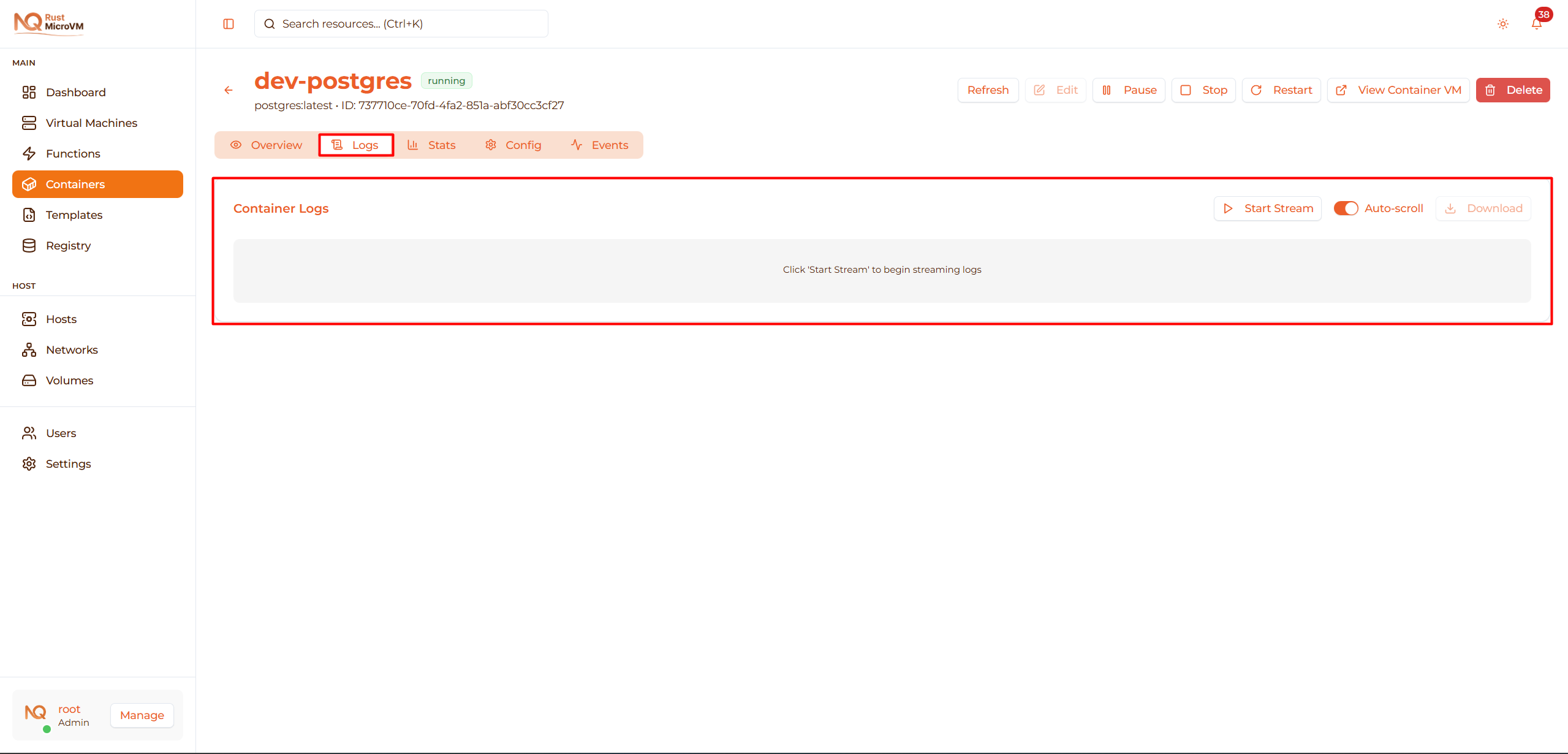The width and height of the screenshot is (1568, 754).
Task: Stop the dev-postgres container
Action: [x=1203, y=89]
